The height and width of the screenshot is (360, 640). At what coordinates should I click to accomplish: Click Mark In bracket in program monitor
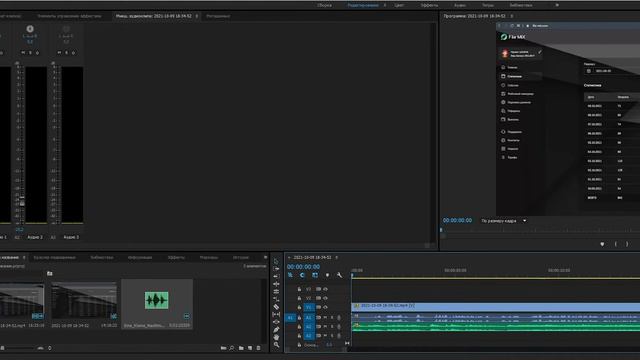616,244
